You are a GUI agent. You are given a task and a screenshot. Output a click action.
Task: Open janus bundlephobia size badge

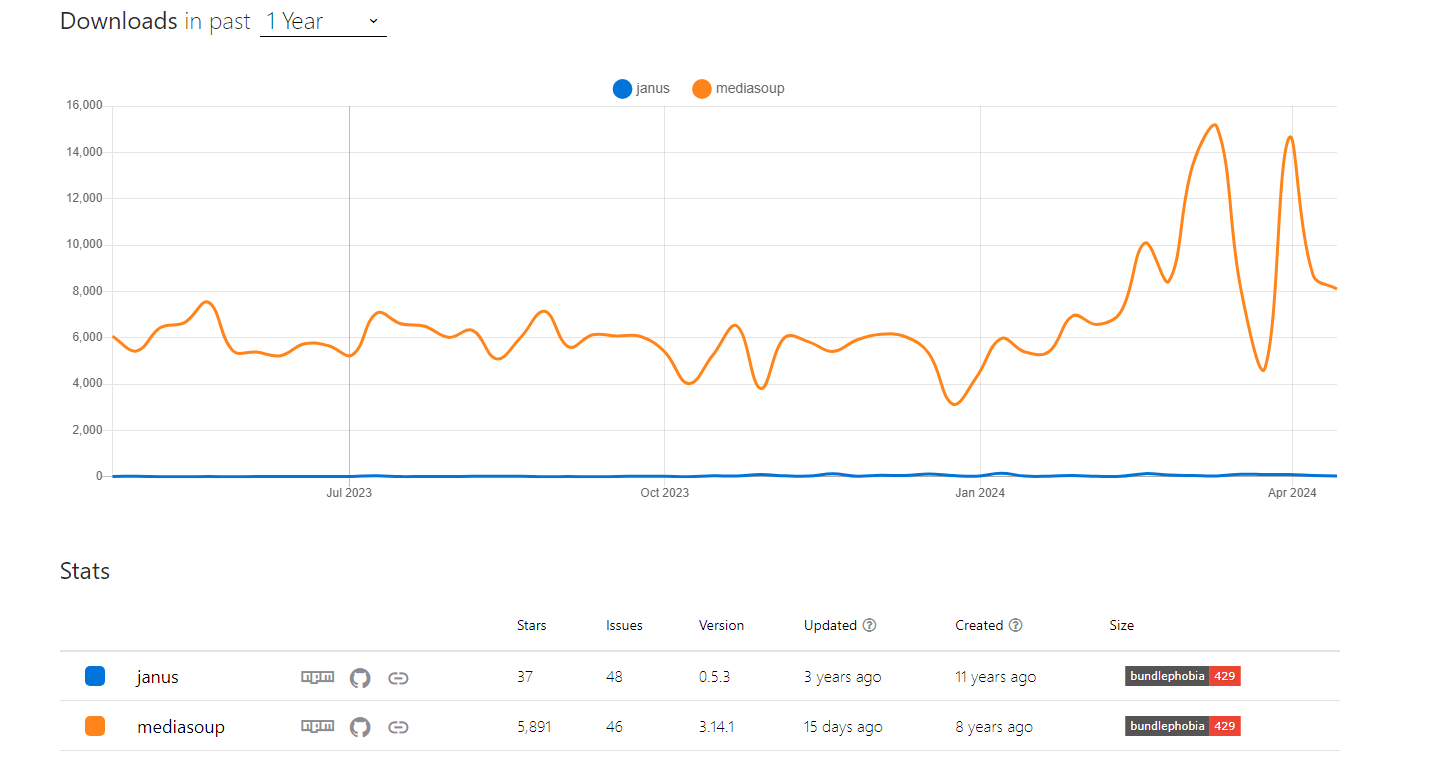(1183, 677)
